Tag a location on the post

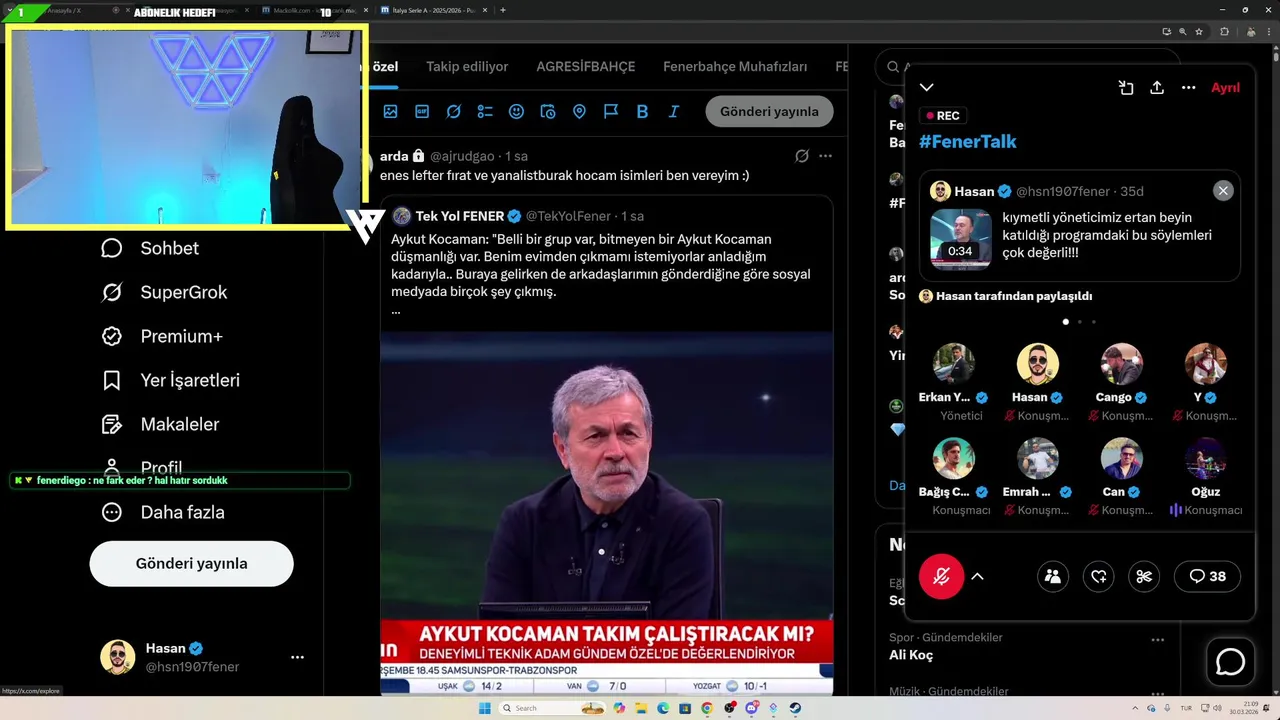579,111
